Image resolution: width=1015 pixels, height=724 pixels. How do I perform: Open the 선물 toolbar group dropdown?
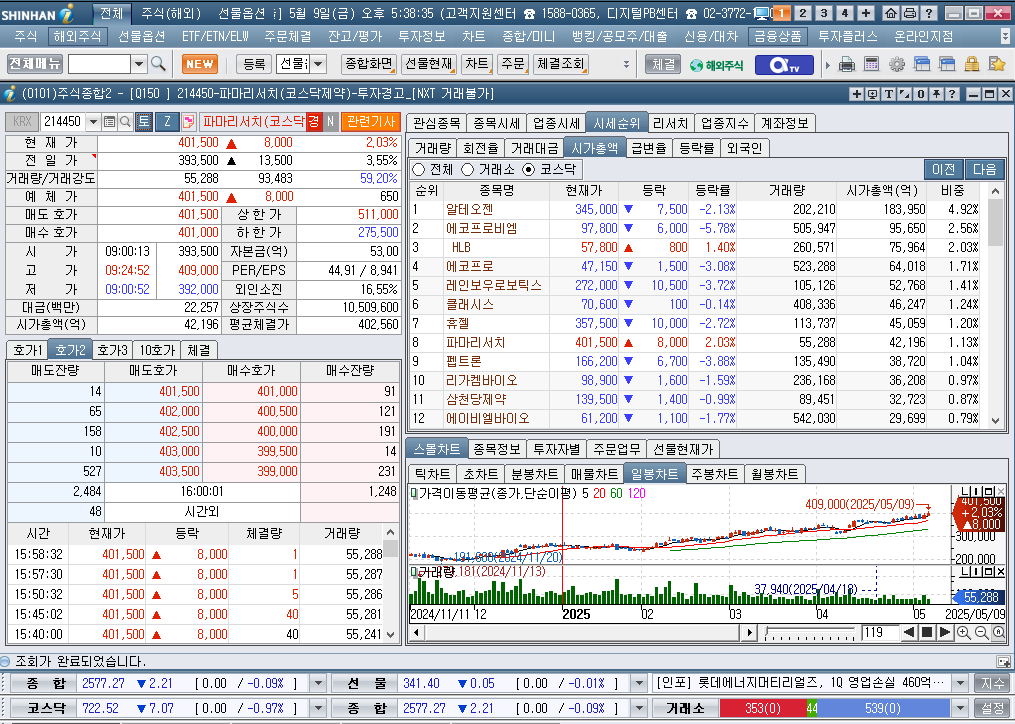[318, 64]
